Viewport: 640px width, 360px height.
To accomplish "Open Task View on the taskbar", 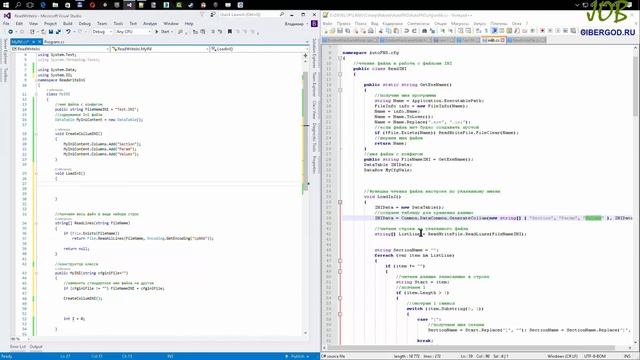I will (x=30, y=5).
